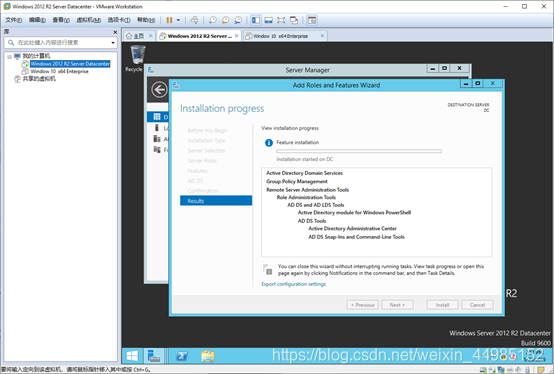This screenshot has height=374, width=554.
Task: Close the Window 10 x64 Enterprise tab
Action: pos(322,36)
